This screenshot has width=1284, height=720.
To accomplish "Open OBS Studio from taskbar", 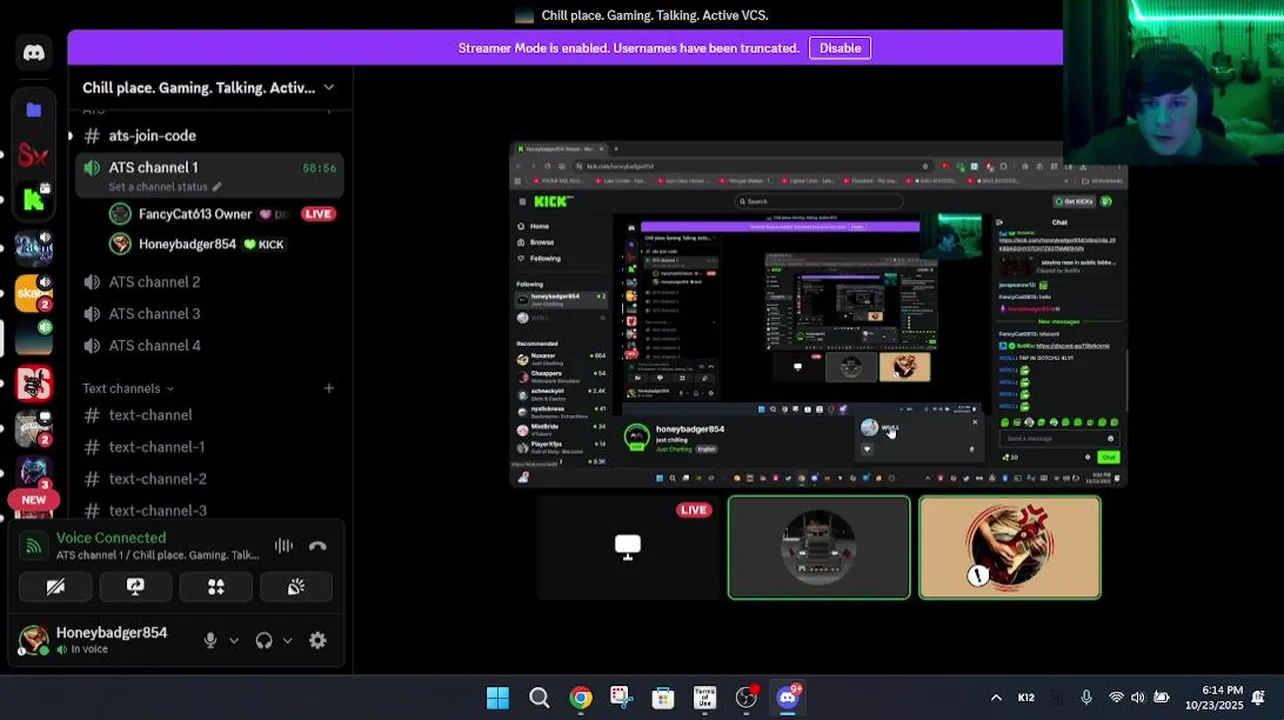I will [746, 698].
